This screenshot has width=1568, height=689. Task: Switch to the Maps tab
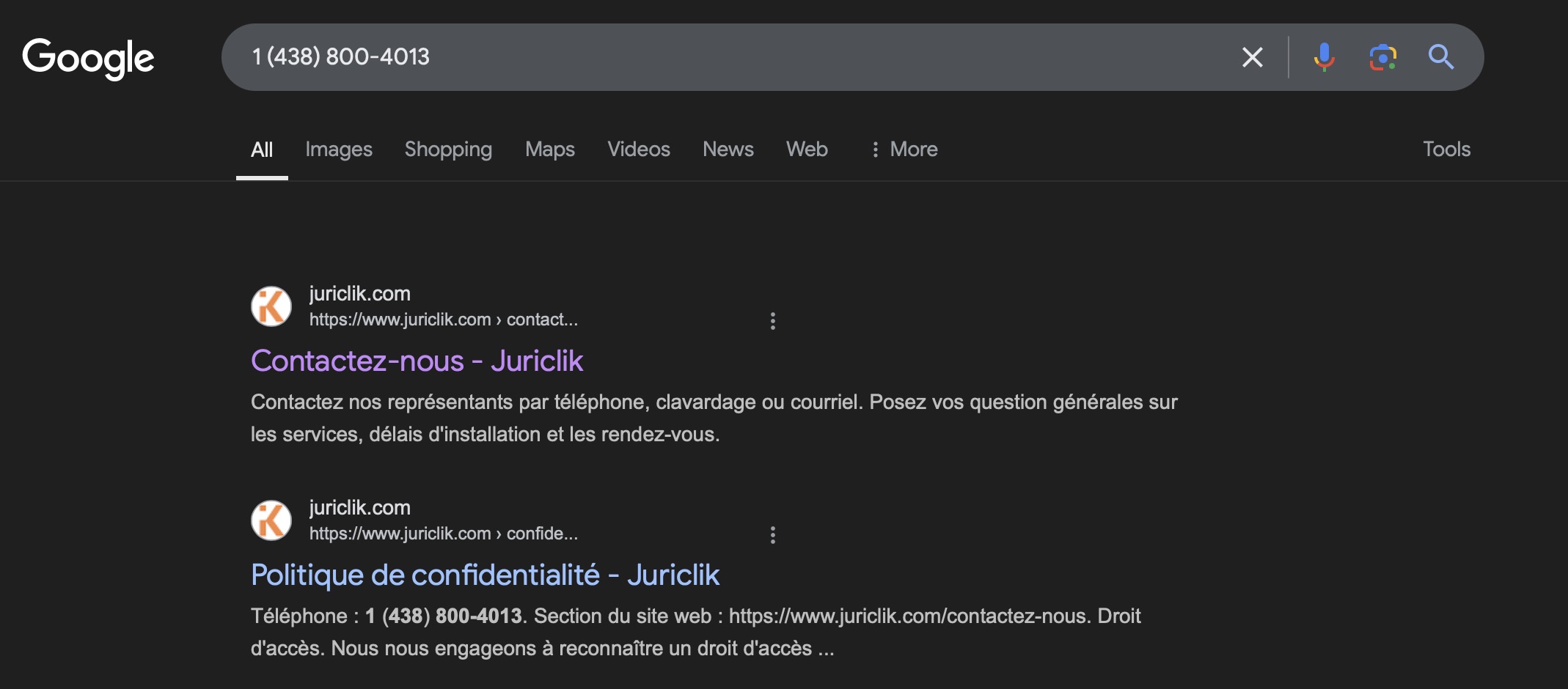click(x=549, y=150)
